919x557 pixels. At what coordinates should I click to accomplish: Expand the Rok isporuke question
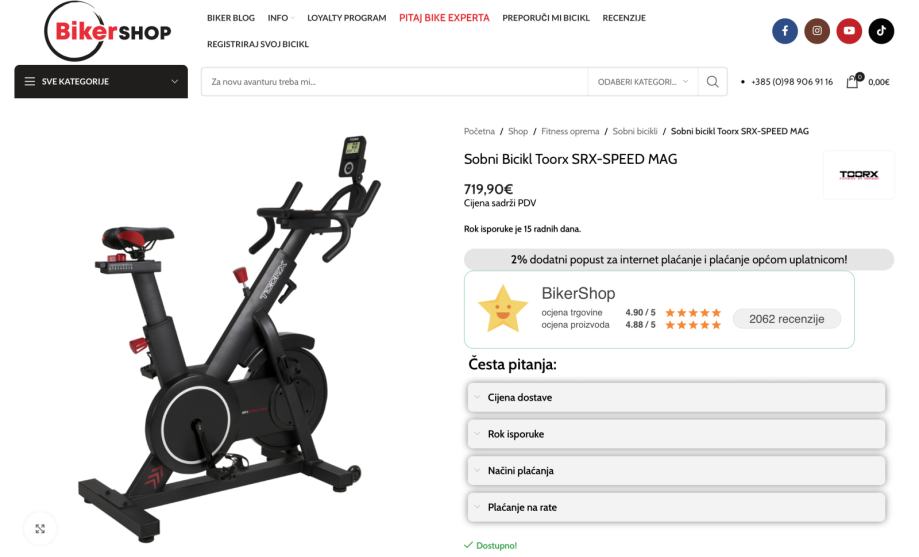click(676, 434)
